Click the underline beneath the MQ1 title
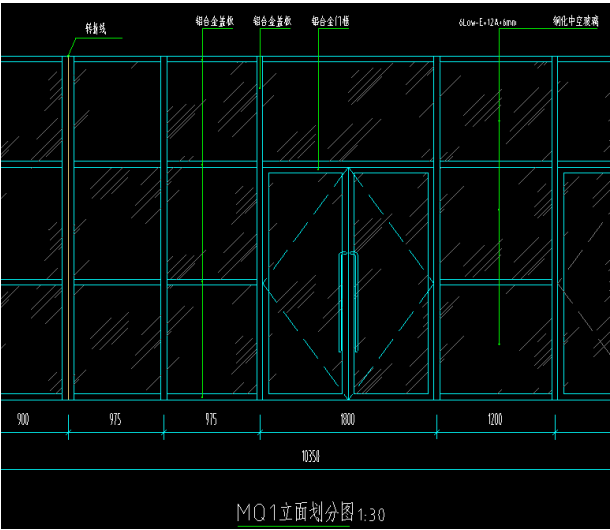Image resolution: width=610 pixels, height=530 pixels. pyautogui.click(x=295, y=526)
